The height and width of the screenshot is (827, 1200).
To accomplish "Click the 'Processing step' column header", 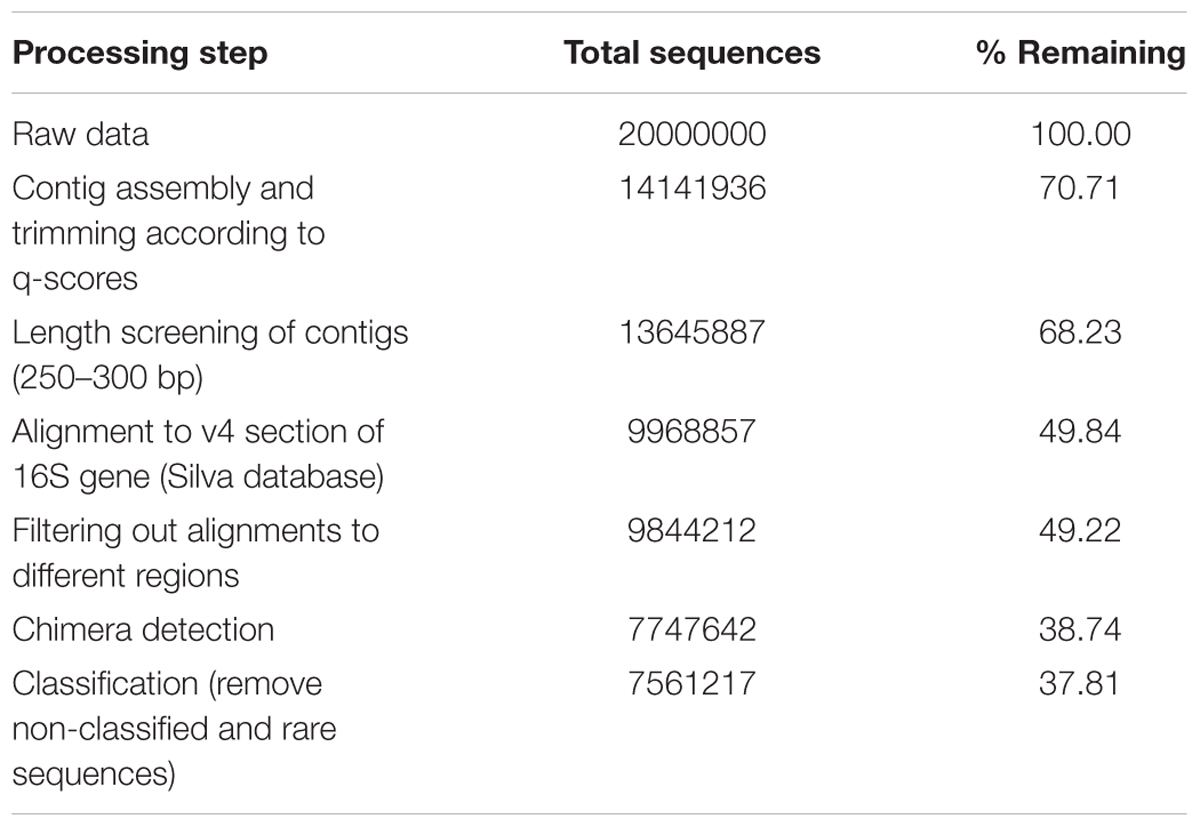I will click(x=140, y=53).
